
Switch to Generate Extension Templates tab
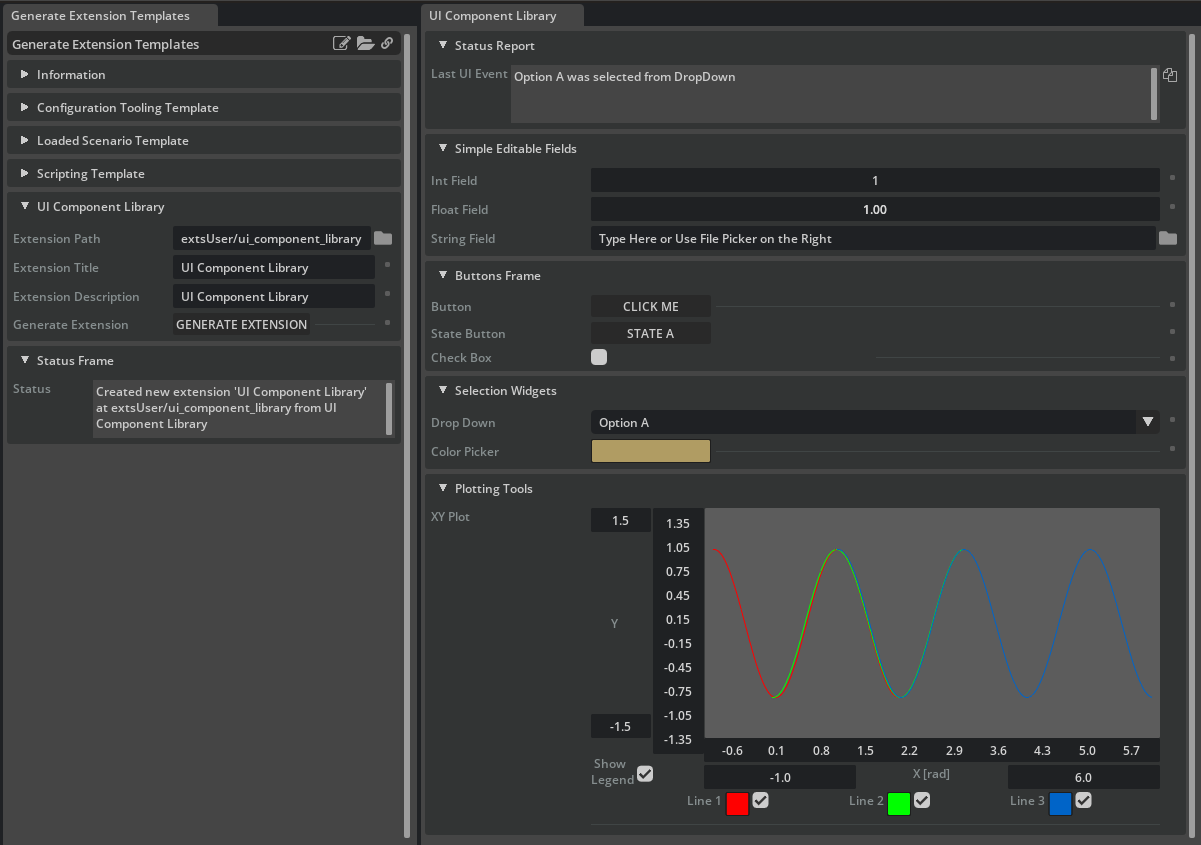pos(100,16)
